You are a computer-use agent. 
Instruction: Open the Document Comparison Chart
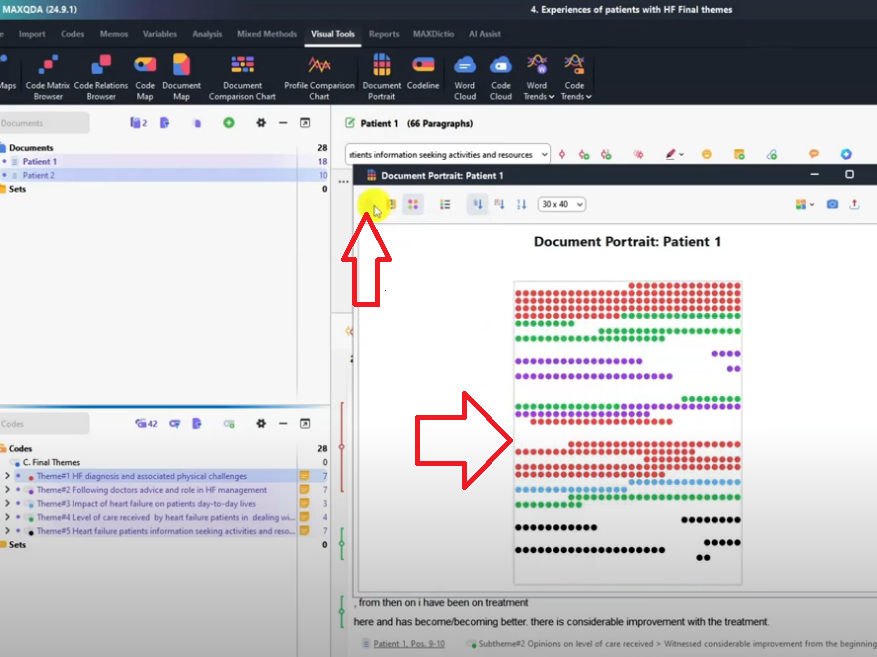click(242, 77)
